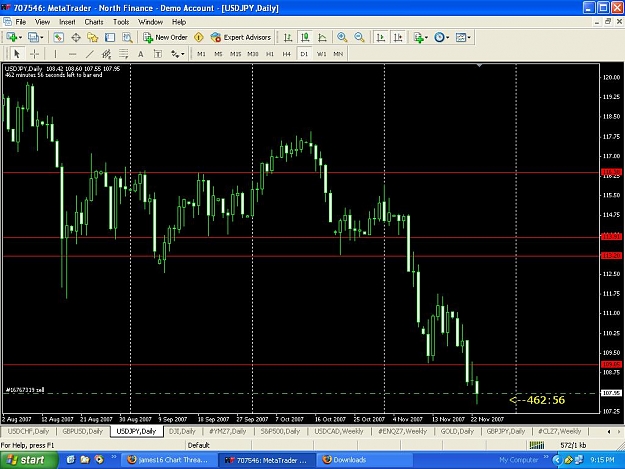Switch to bar chart display
Screen dimensions: 625x469
click(288, 37)
